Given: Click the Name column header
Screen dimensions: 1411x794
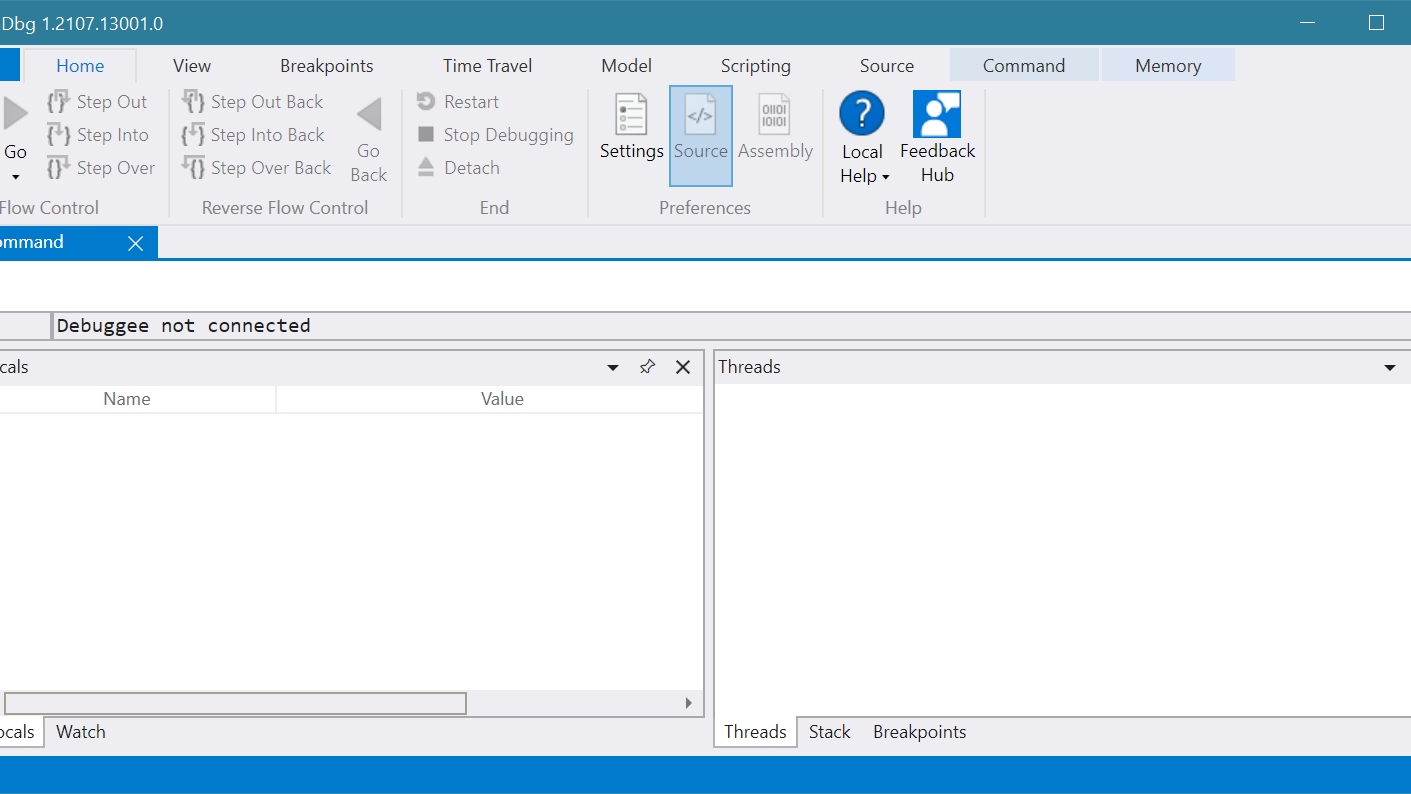Looking at the screenshot, I should tap(127, 399).
